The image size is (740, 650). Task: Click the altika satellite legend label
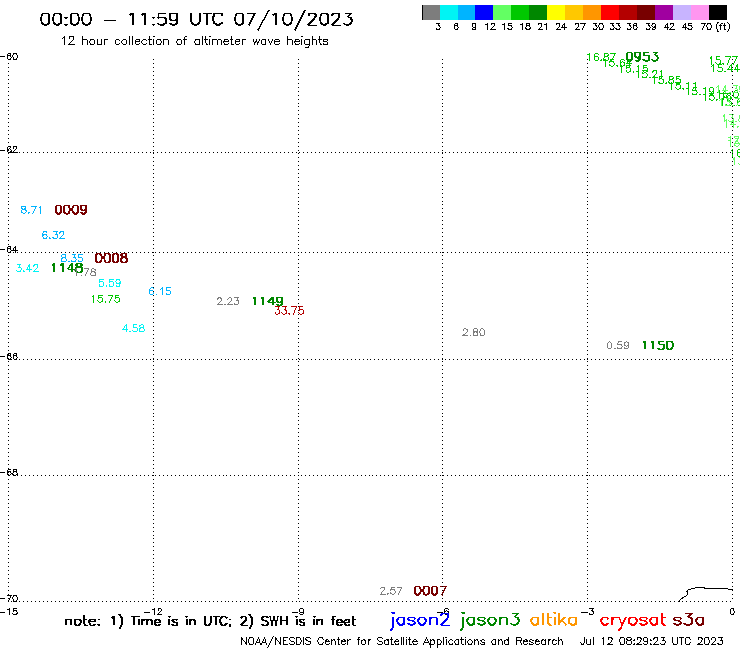coord(554,620)
